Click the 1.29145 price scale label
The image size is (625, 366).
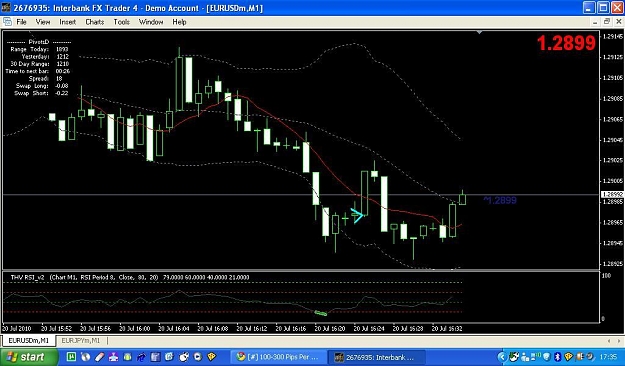[613, 36]
